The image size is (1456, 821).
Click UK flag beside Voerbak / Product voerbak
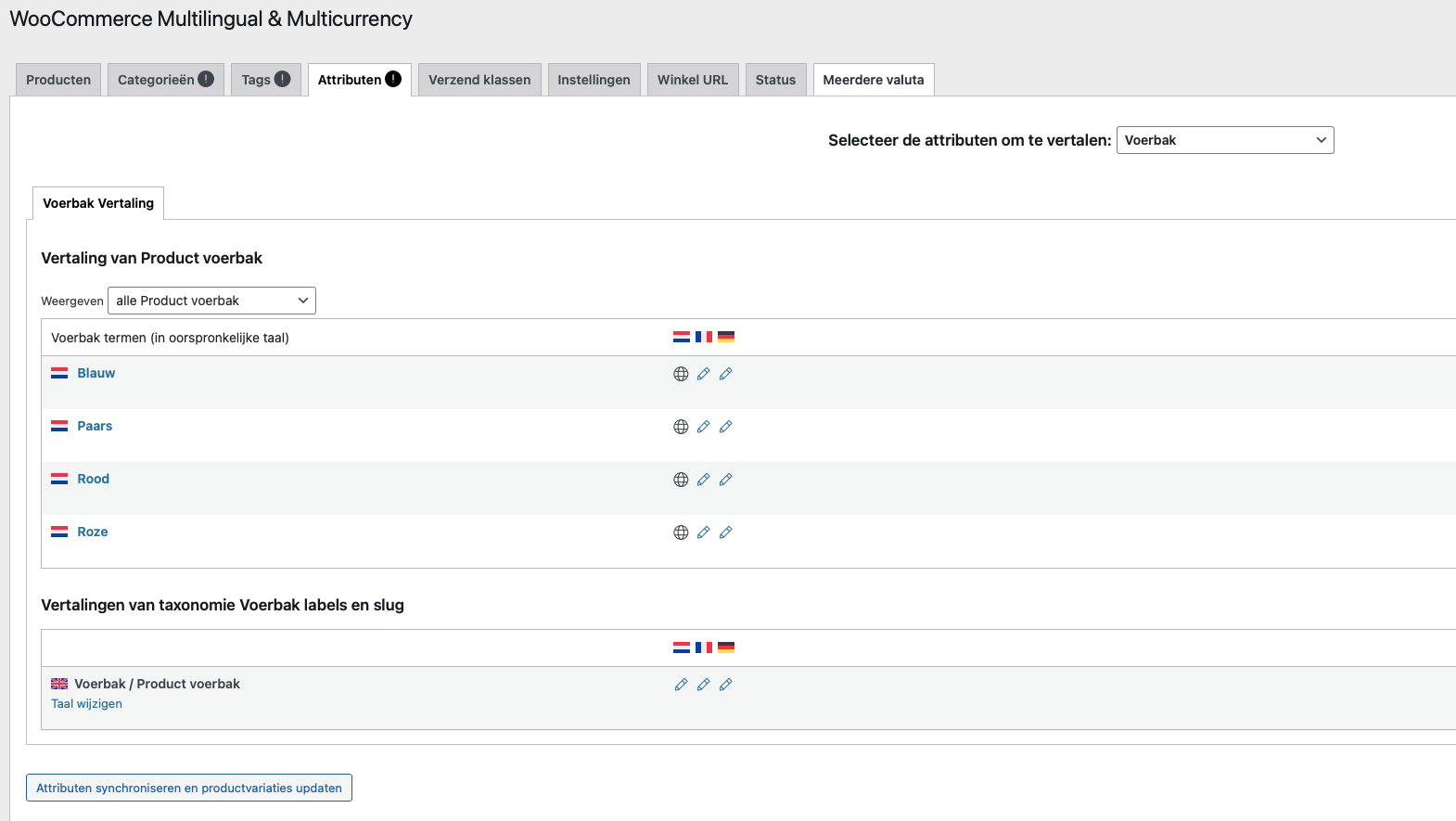pyautogui.click(x=59, y=684)
